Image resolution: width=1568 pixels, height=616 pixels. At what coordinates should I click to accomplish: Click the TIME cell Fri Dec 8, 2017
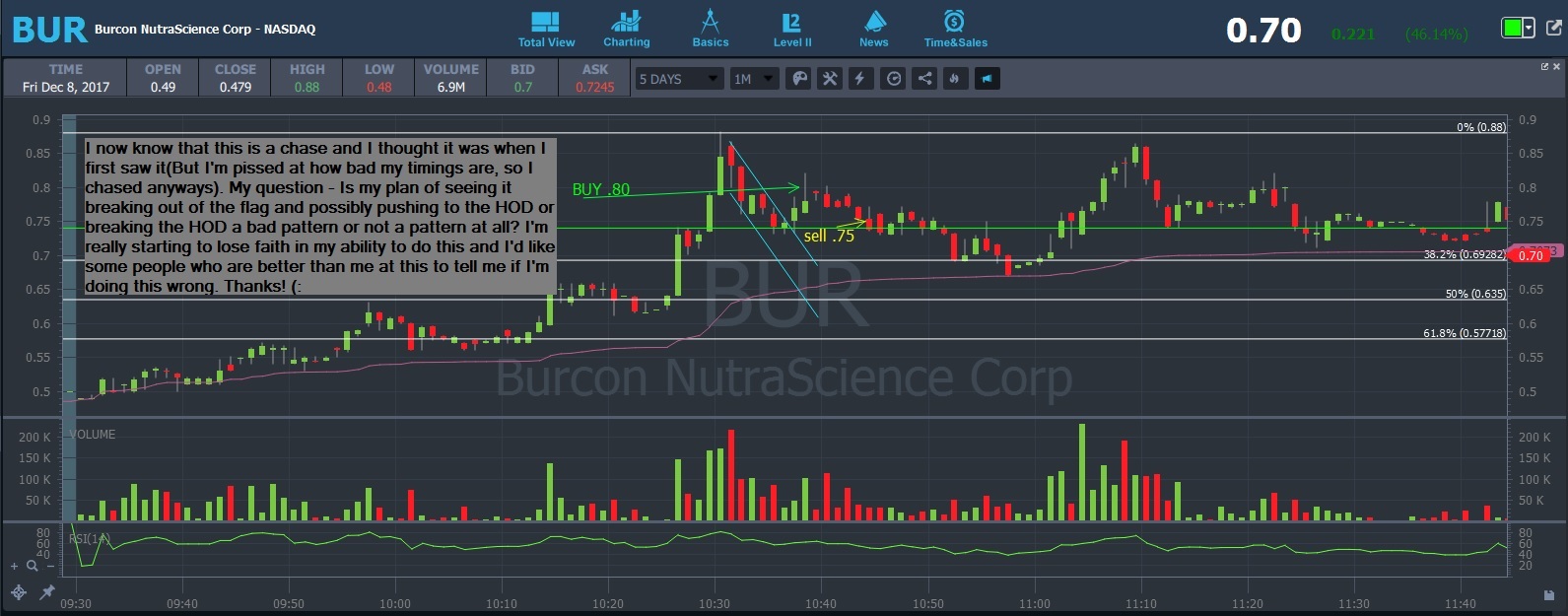click(x=66, y=87)
